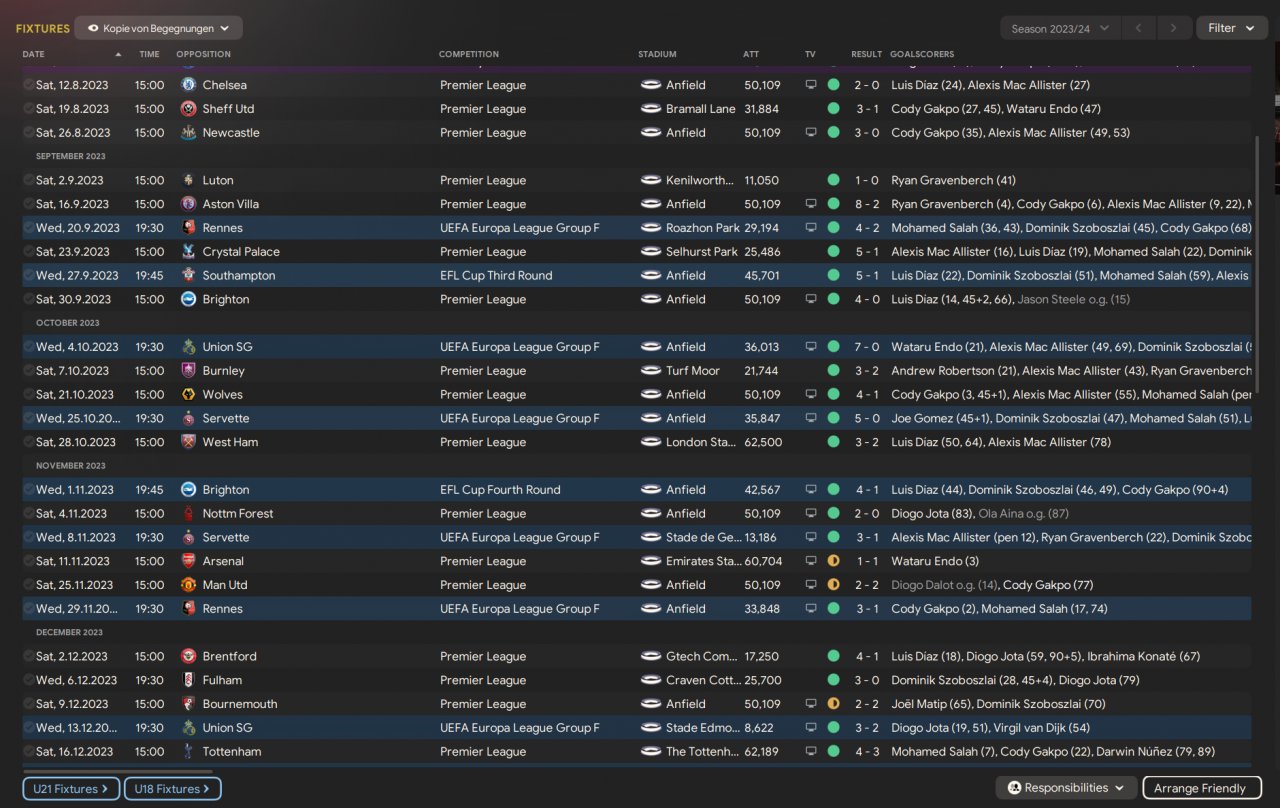Tick the selection circle for Sheff Utd fixture
The image size is (1280, 808).
pyautogui.click(x=29, y=109)
